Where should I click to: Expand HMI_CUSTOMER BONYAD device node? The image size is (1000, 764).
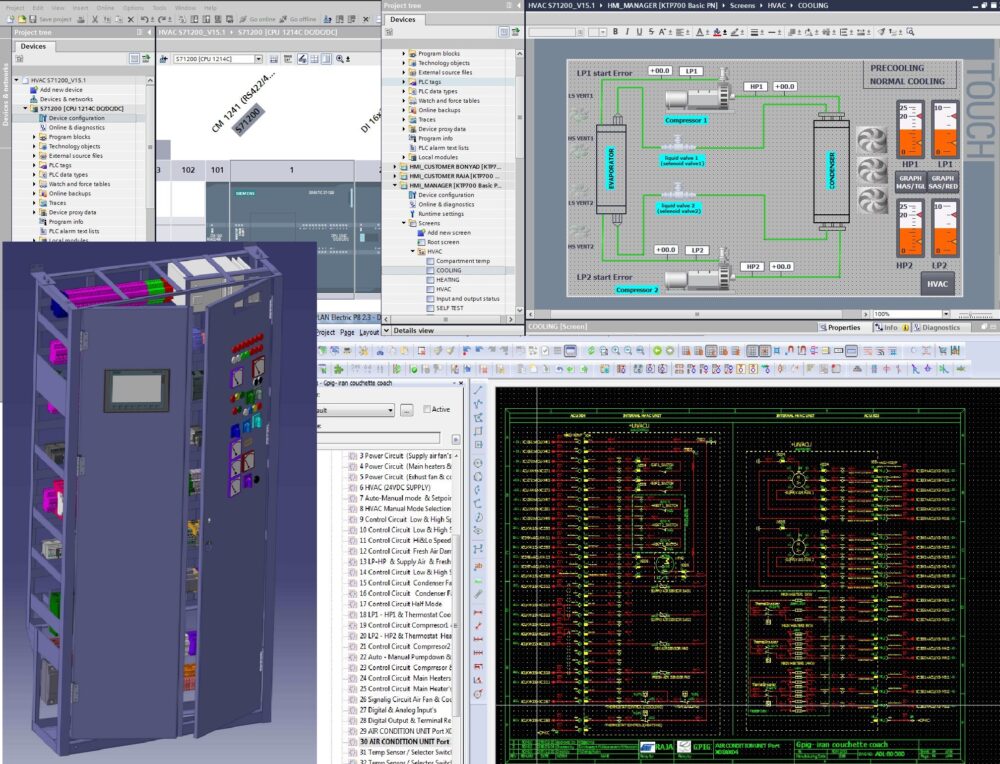[x=394, y=166]
